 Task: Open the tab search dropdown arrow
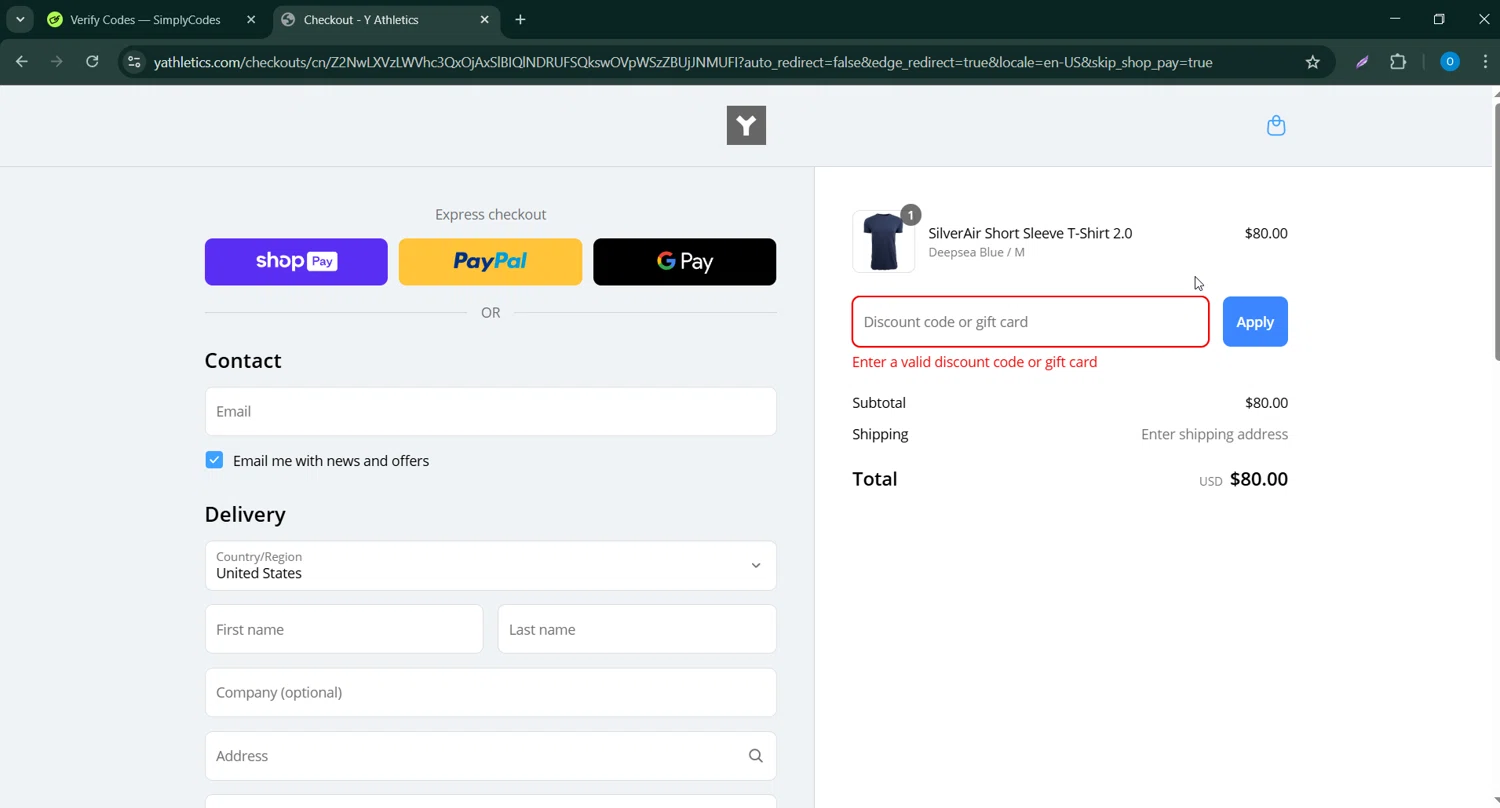click(20, 20)
